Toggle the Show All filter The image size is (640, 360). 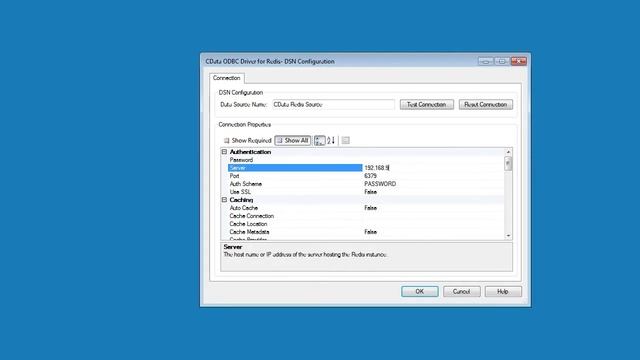293,140
